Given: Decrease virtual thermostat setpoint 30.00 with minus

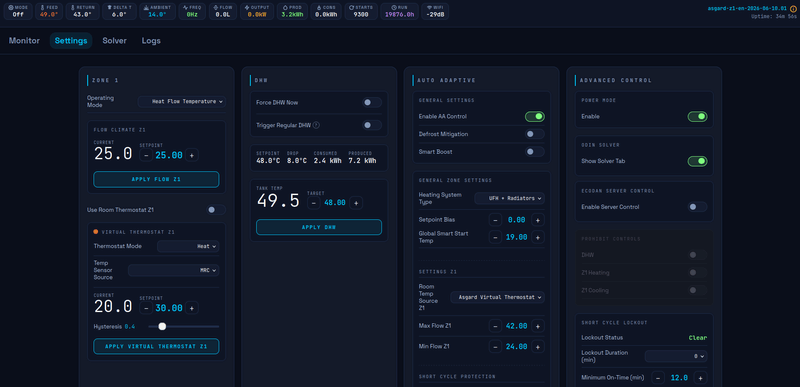Looking at the screenshot, I should coord(146,308).
